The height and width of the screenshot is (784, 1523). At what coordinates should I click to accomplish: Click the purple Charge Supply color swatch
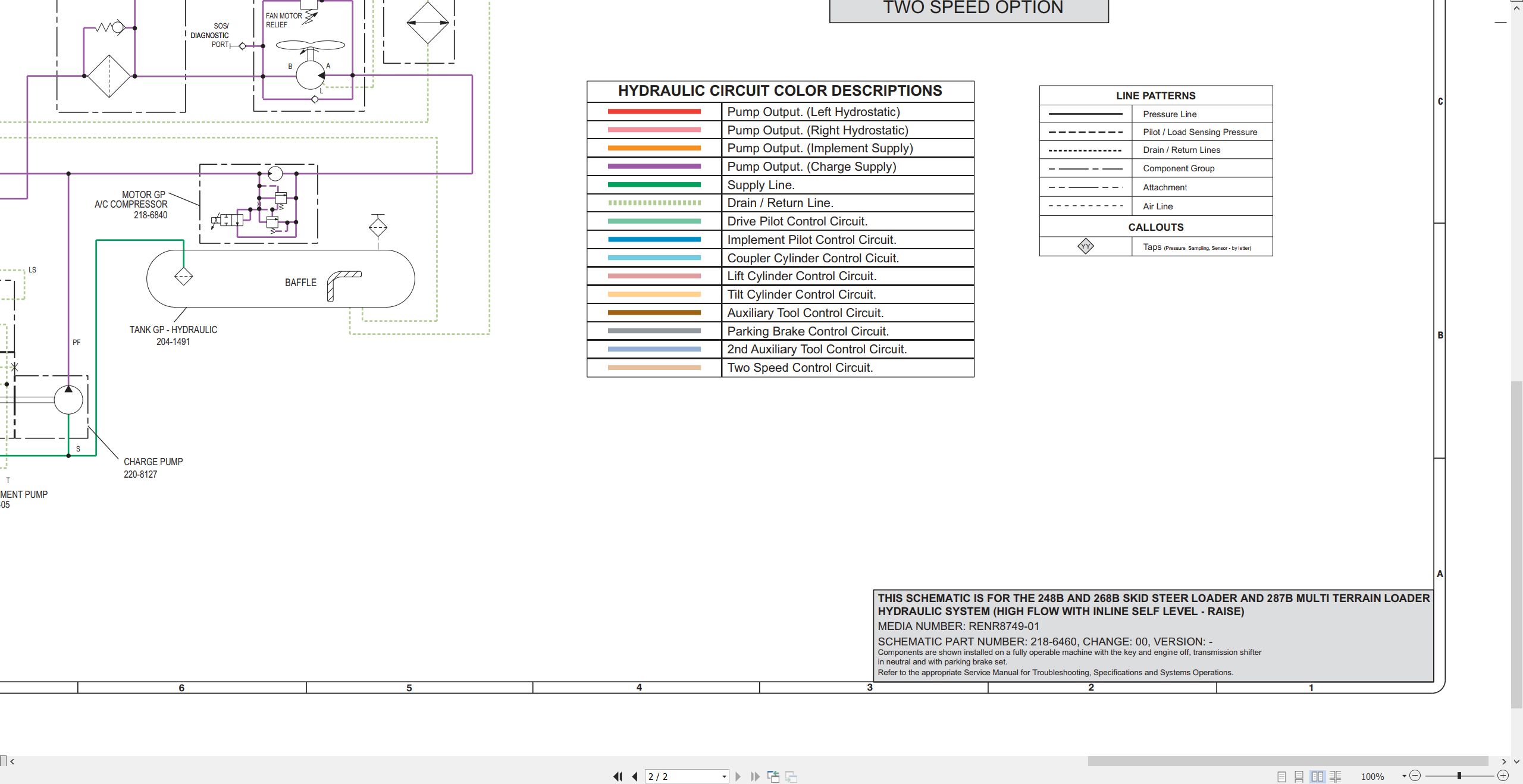click(x=654, y=166)
